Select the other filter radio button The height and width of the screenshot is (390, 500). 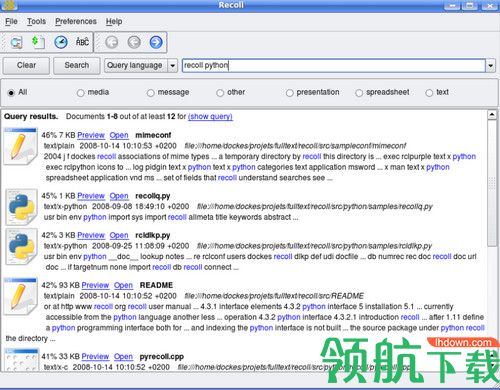220,93
